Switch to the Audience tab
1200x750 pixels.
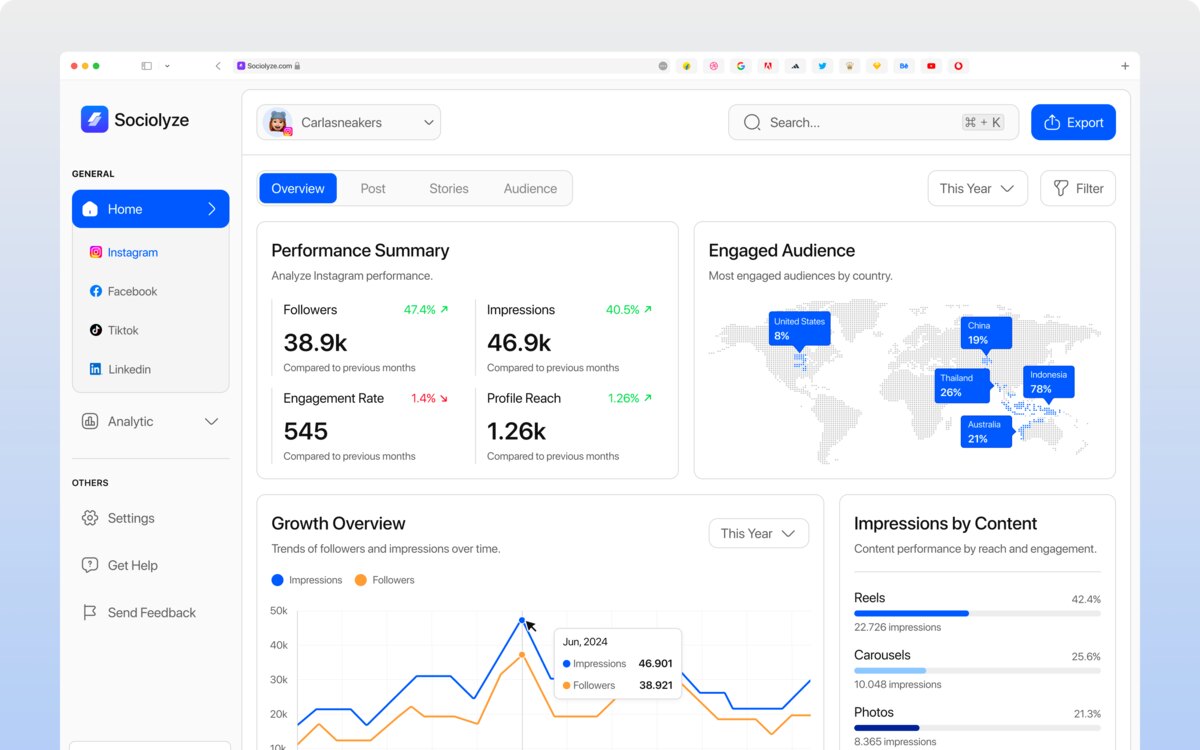pyautogui.click(x=530, y=188)
